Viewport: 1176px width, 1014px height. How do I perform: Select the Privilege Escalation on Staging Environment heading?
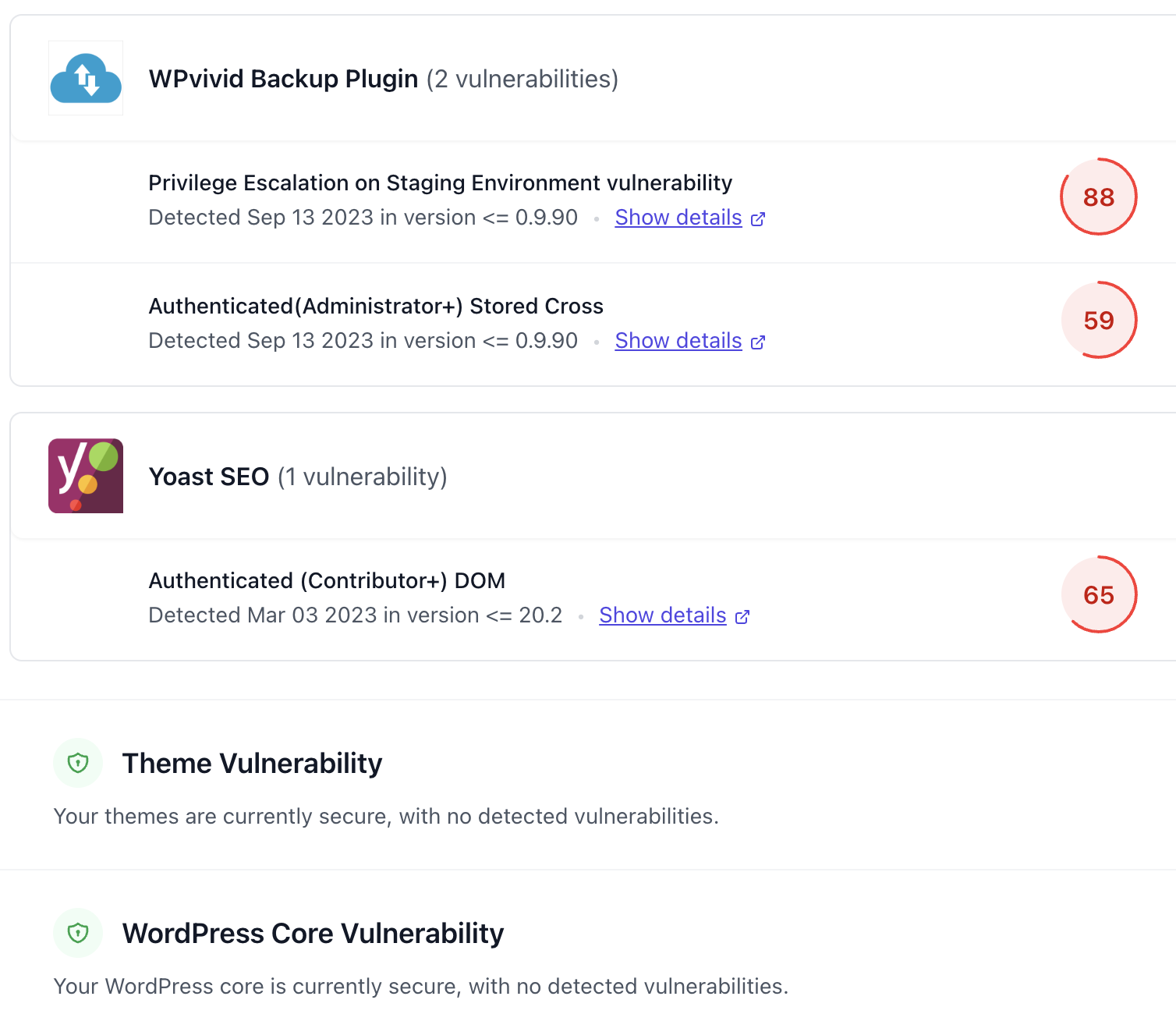tap(440, 183)
